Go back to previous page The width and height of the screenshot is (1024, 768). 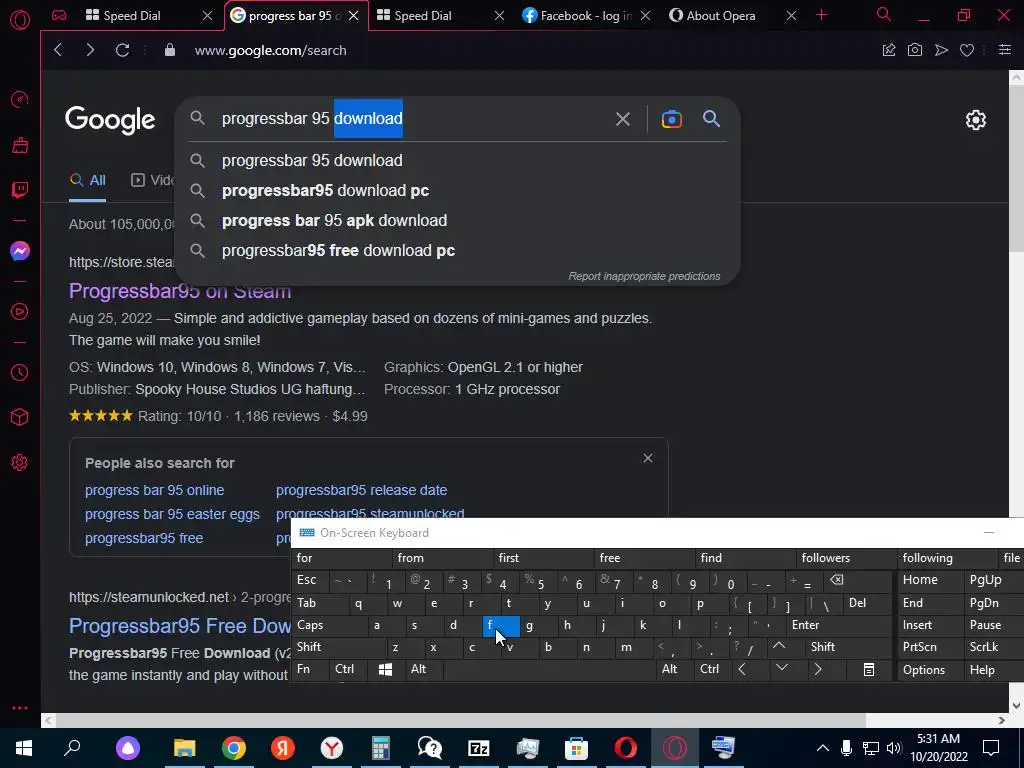[58, 50]
